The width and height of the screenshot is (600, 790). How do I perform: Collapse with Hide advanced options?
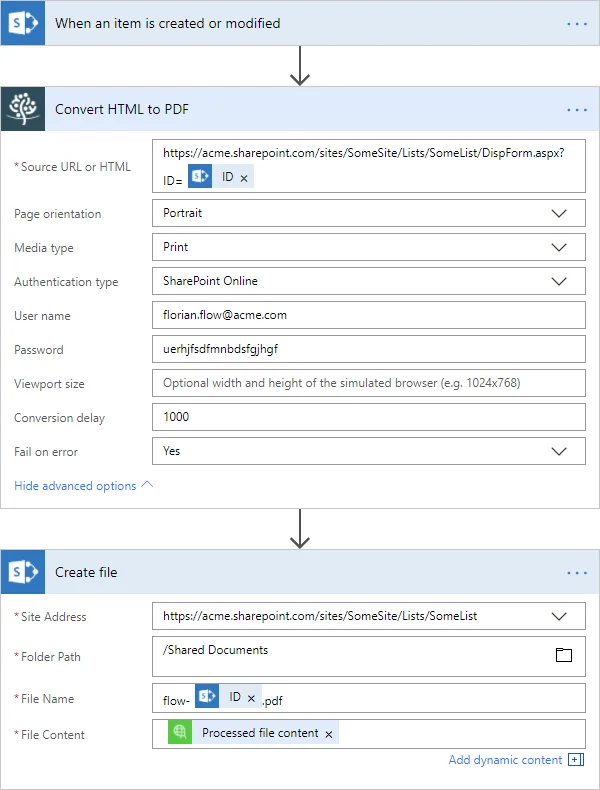pos(84,486)
